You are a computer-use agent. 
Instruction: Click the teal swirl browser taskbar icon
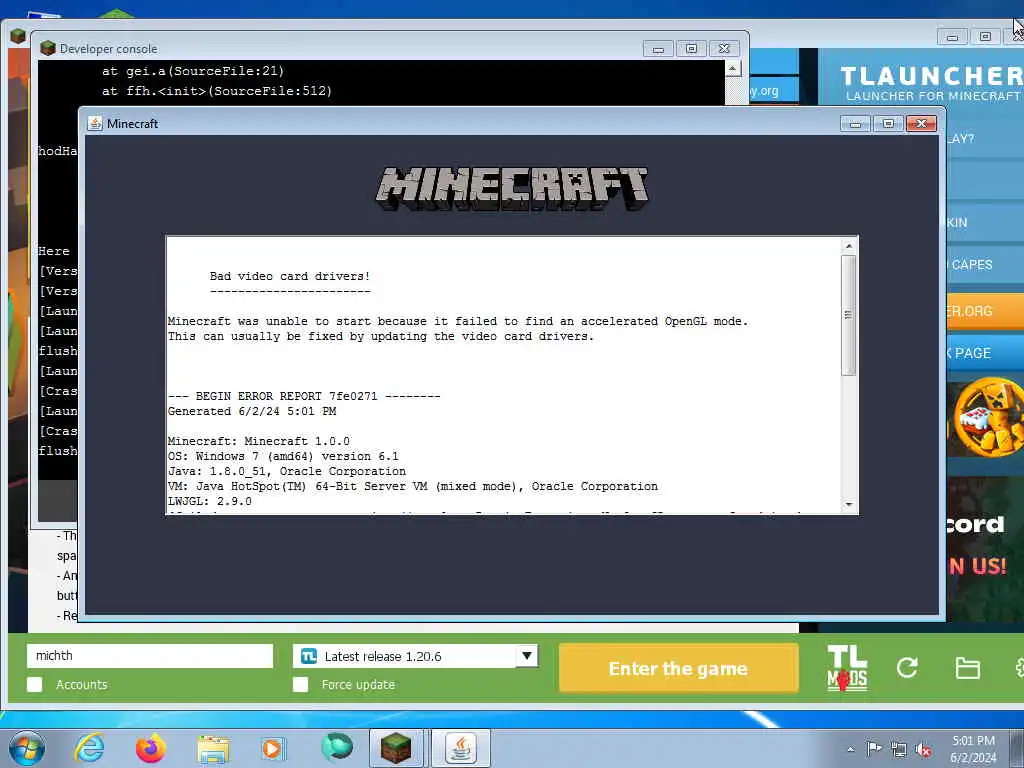336,747
